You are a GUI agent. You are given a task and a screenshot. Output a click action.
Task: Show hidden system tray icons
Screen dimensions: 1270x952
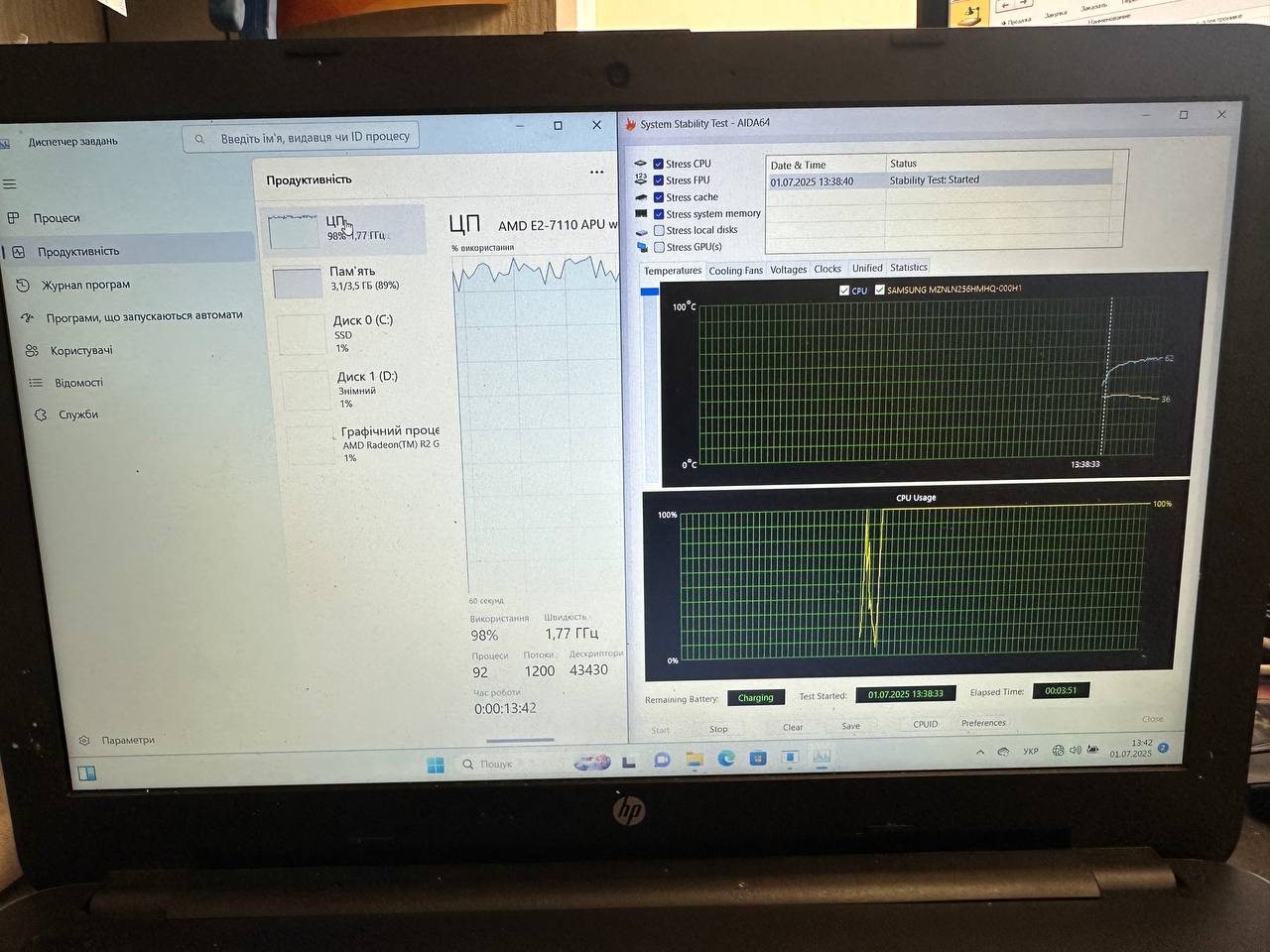coord(980,753)
